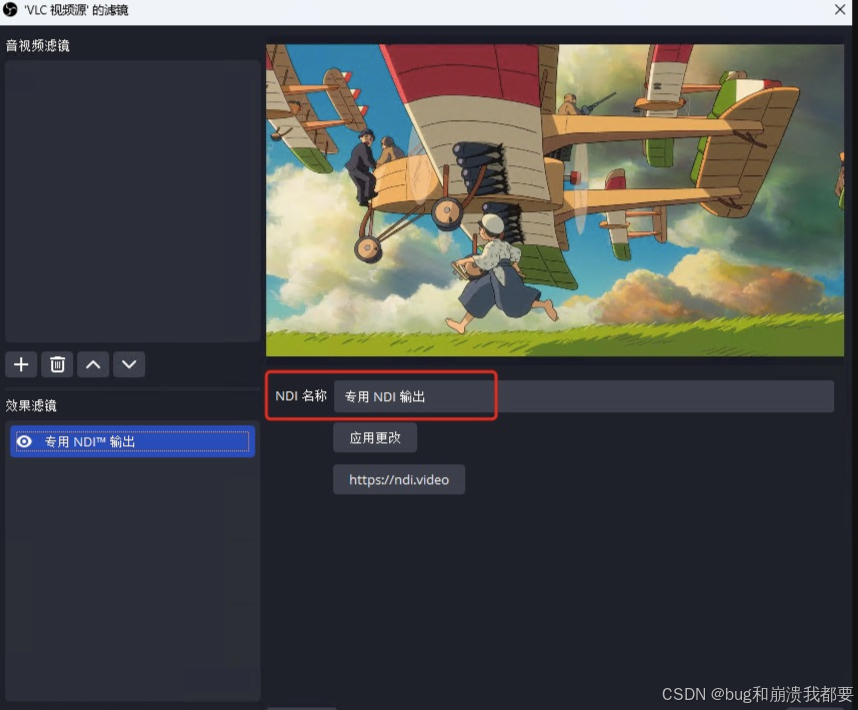The width and height of the screenshot is (858, 710).
Task: Click the OBS logo in title bar
Action: [10, 9]
